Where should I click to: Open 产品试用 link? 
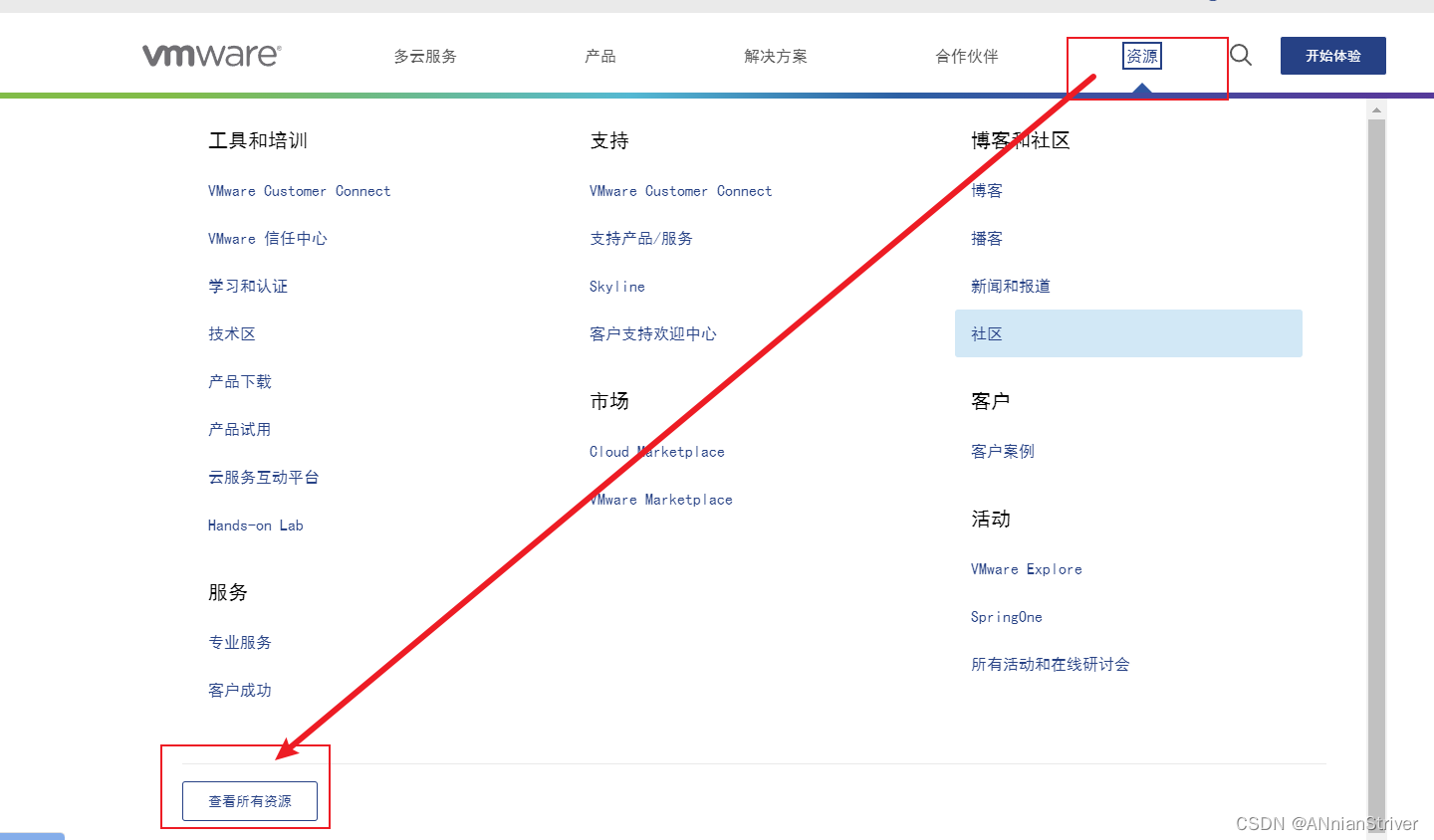[x=240, y=430]
